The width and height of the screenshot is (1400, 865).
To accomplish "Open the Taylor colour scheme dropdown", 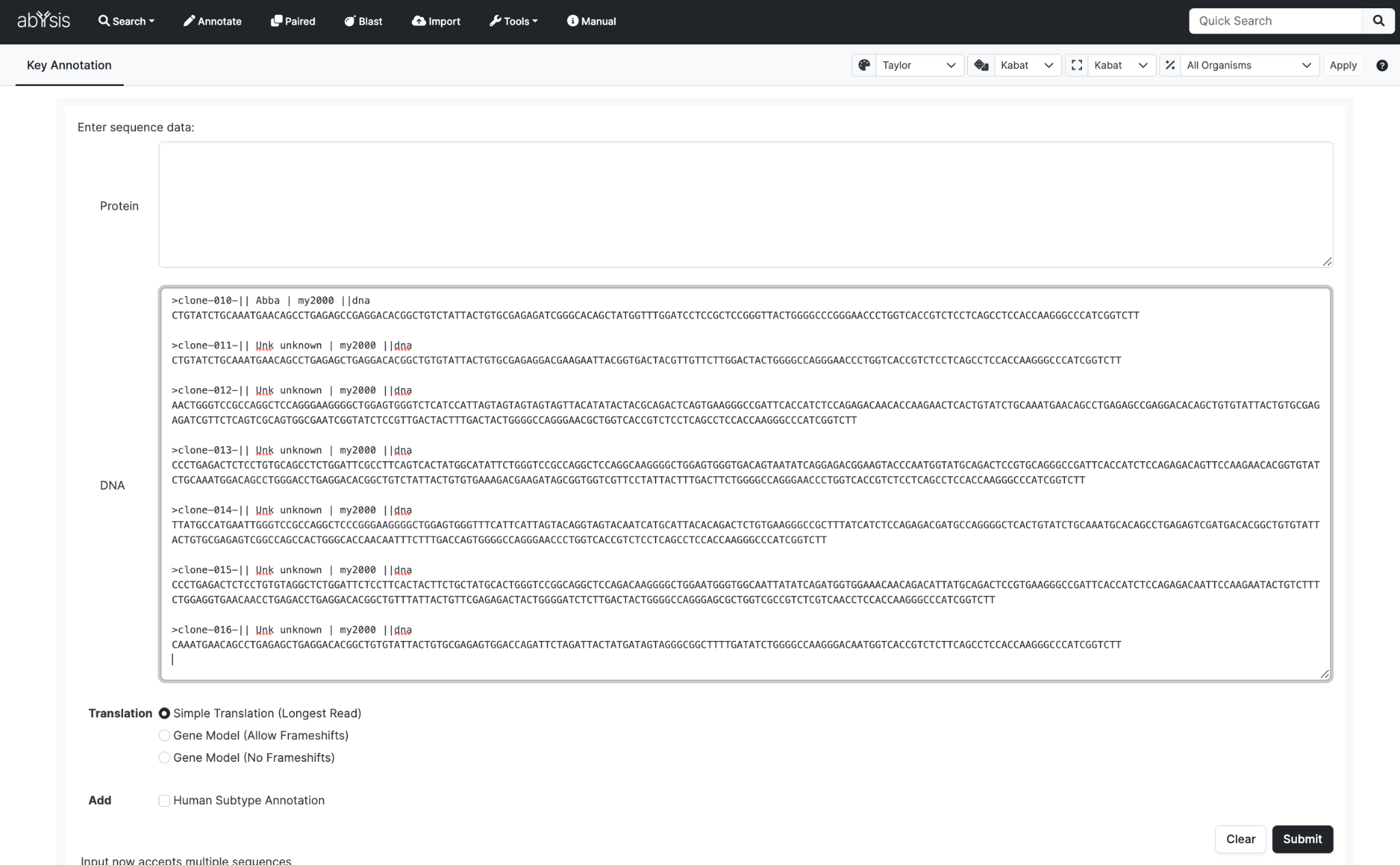I will click(x=919, y=65).
